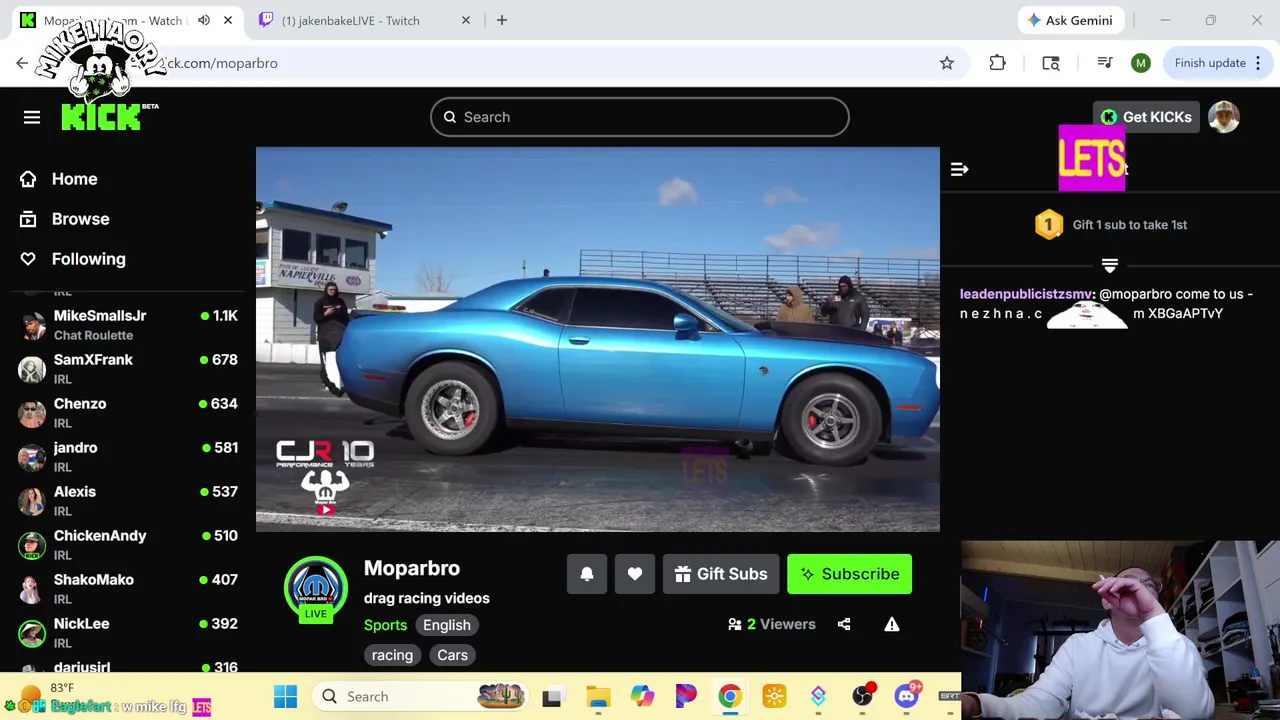Select the English language tag
Image resolution: width=1280 pixels, height=720 pixels.
[x=446, y=625]
